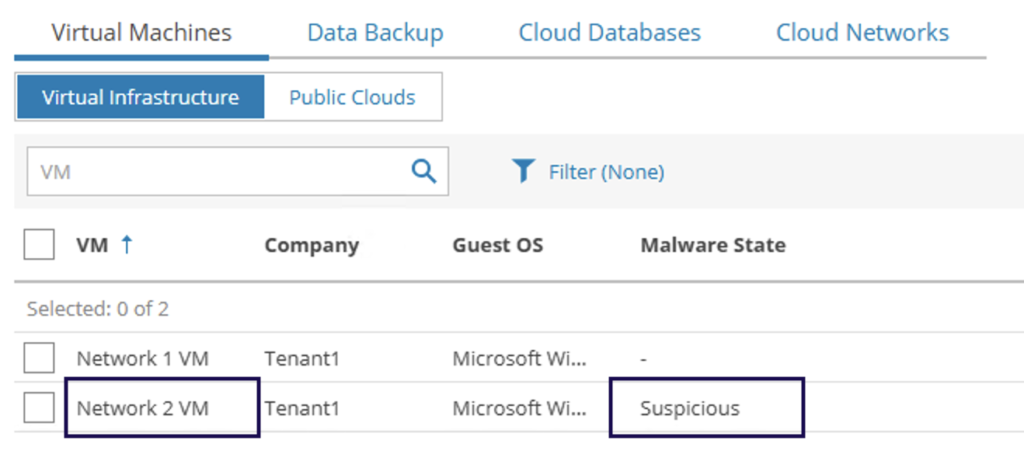Click the Suspicious malware state value
This screenshot has height=451, width=1024.
(x=689, y=408)
